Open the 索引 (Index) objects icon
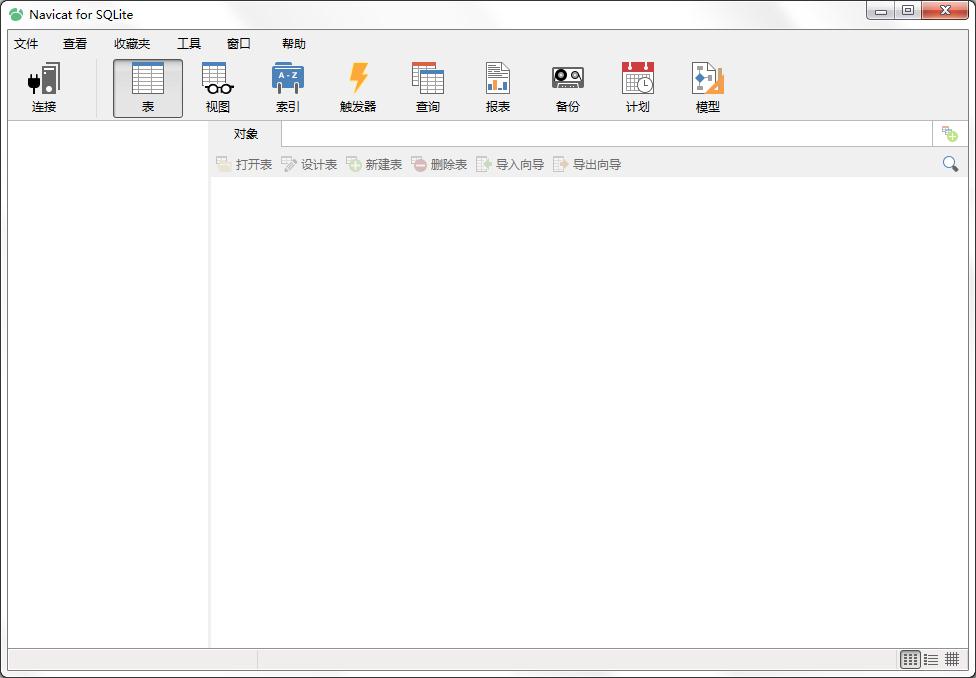The width and height of the screenshot is (976, 678). tap(288, 87)
